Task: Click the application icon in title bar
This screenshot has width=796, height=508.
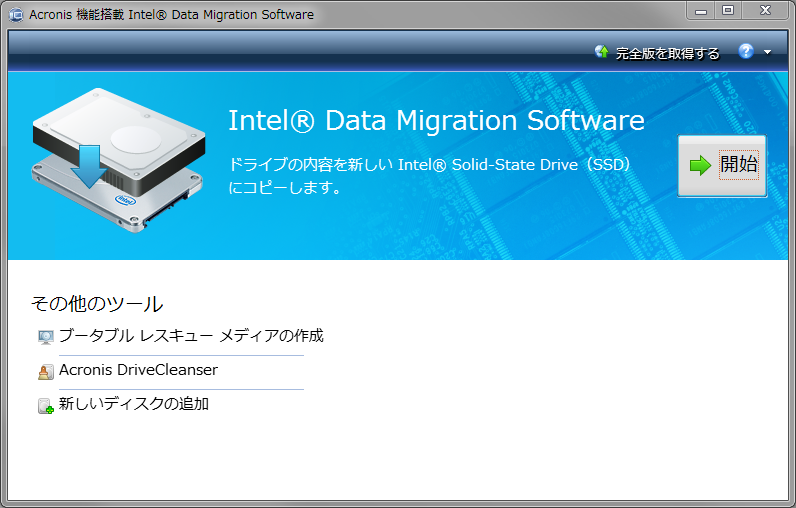Action: click(16, 15)
